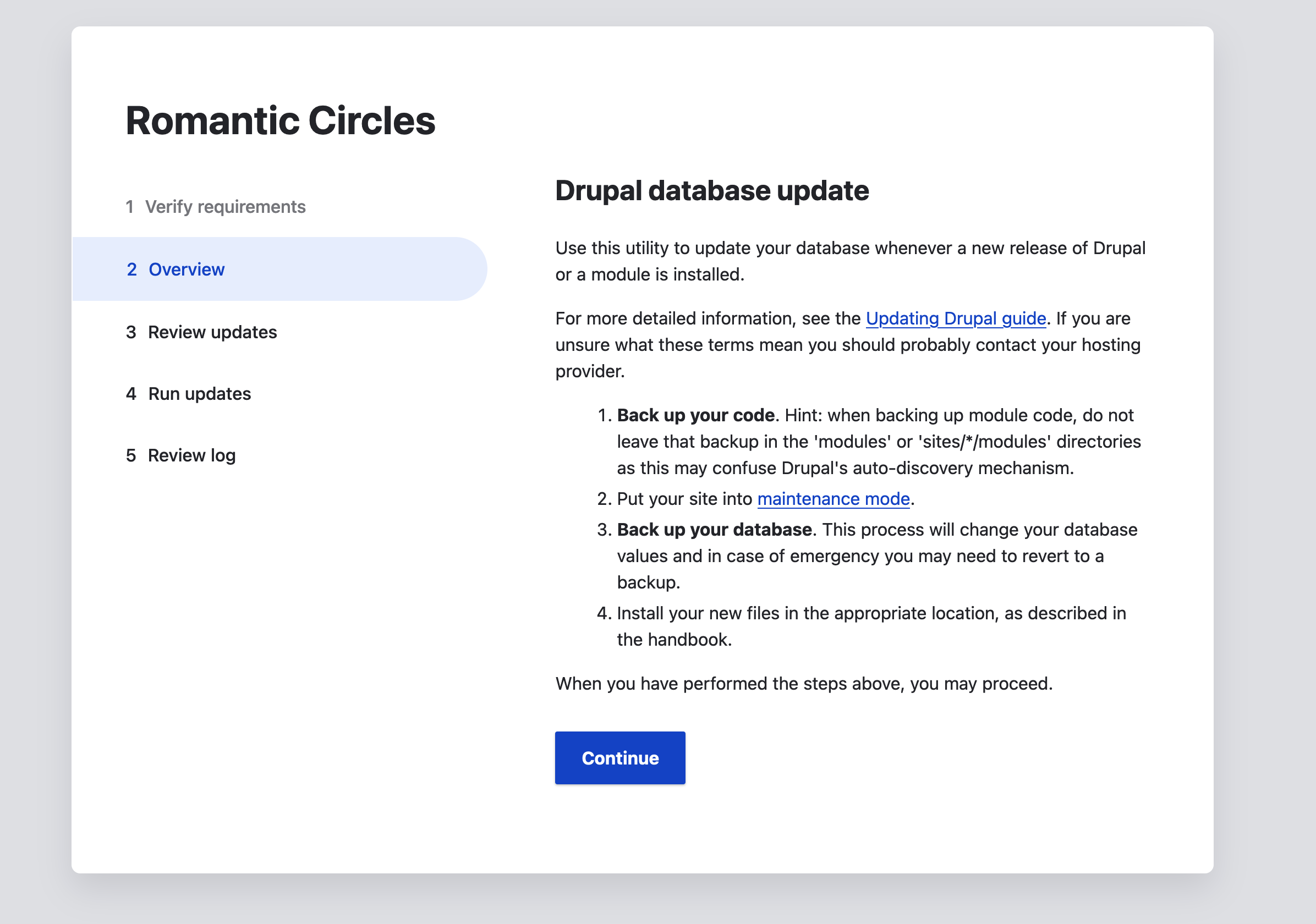Click the Romantic Circles site title
The image size is (1316, 924).
[x=280, y=121]
